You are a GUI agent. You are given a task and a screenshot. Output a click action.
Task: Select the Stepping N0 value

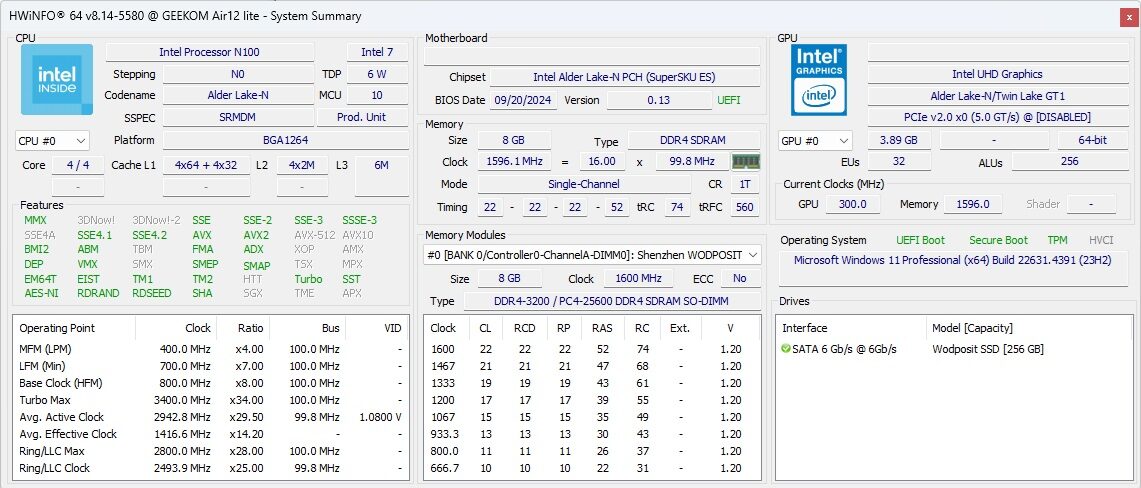tap(238, 74)
